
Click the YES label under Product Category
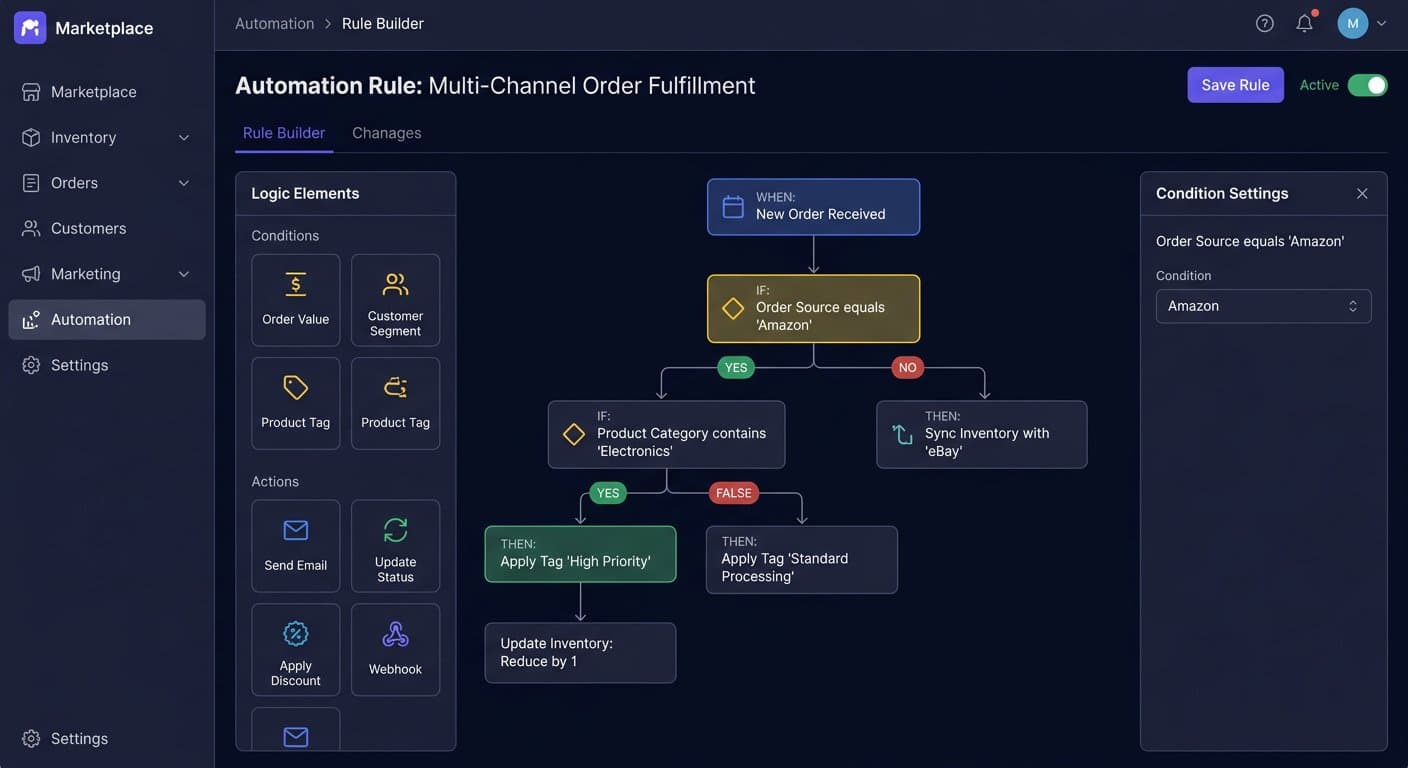(608, 493)
